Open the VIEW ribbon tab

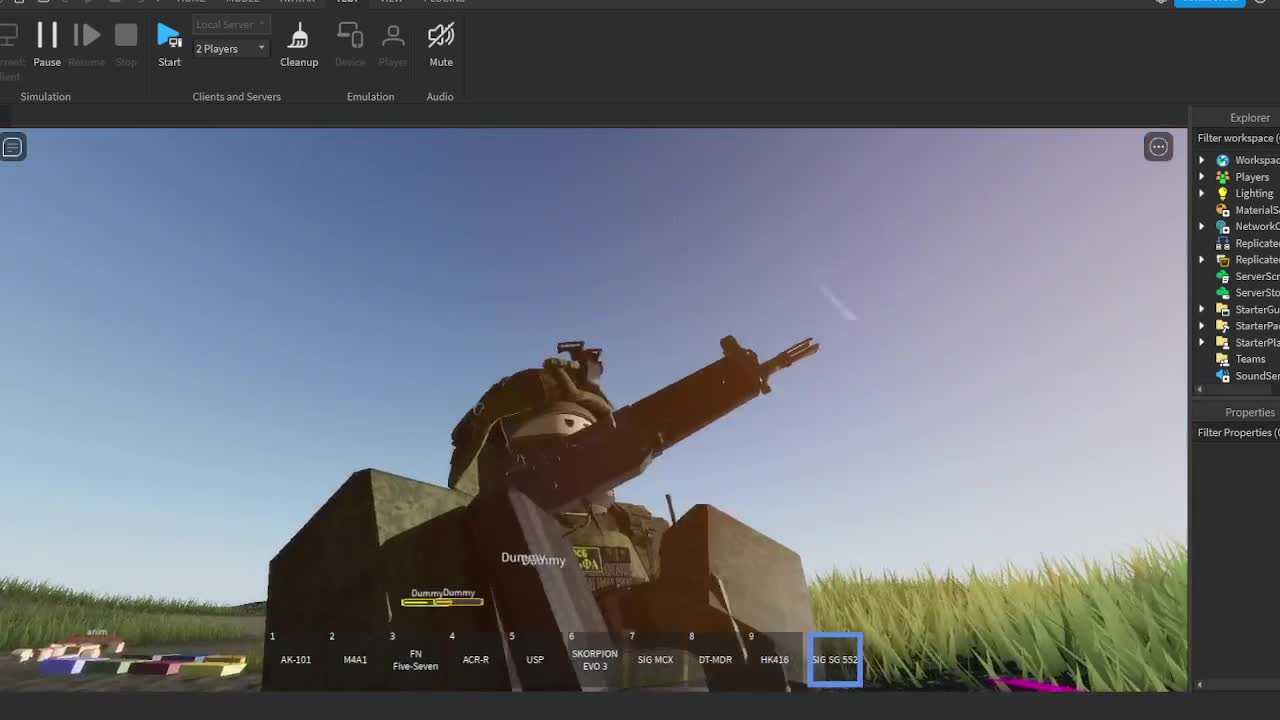392,2
